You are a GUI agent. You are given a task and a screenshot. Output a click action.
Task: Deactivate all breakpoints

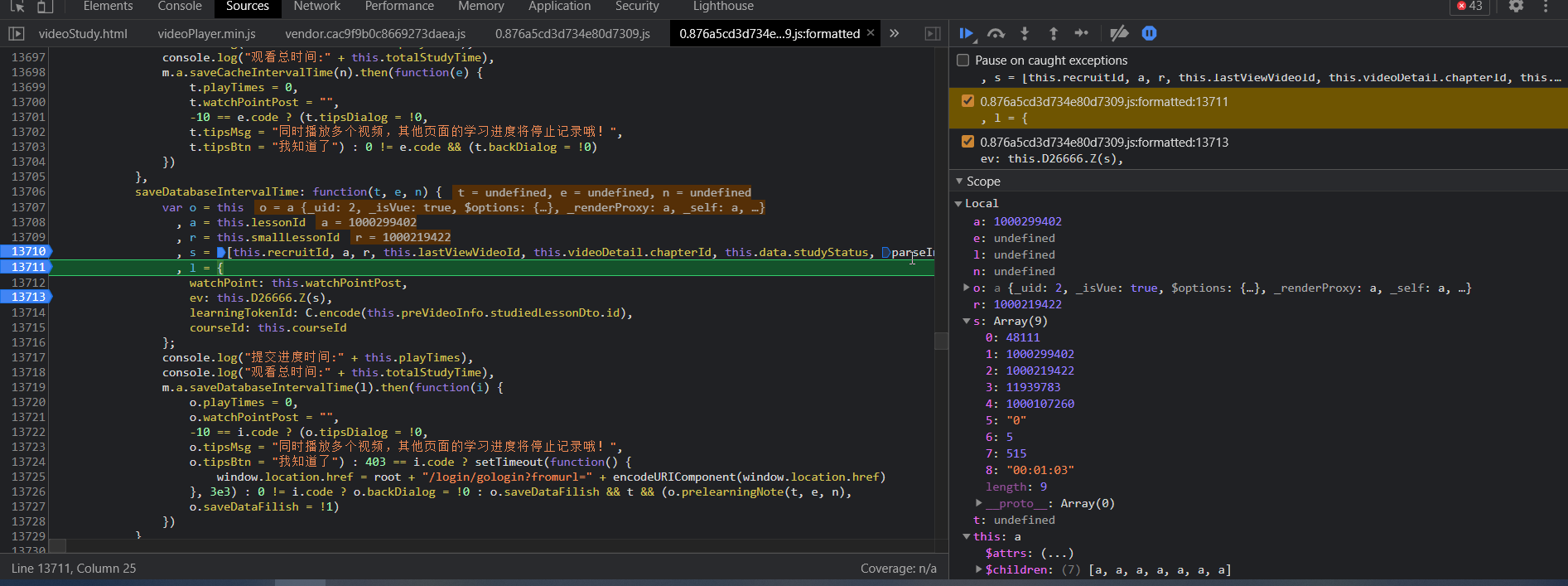click(1119, 33)
